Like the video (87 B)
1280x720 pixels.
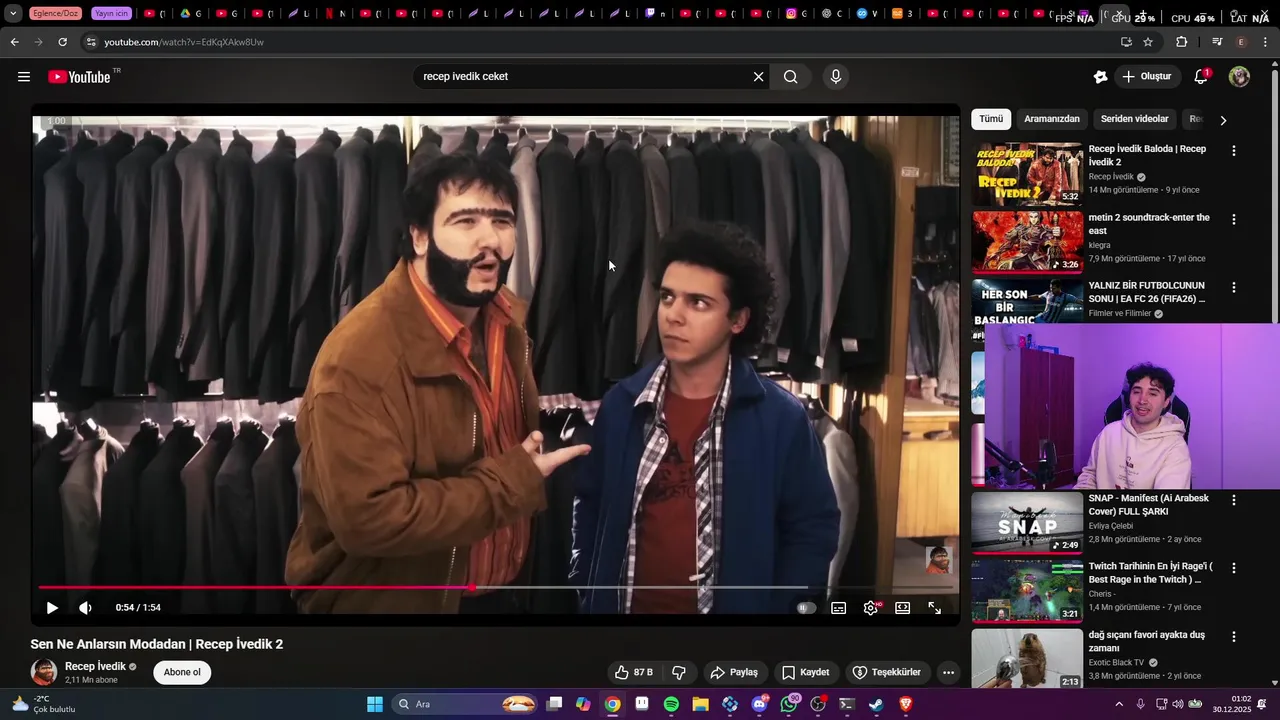click(x=634, y=672)
